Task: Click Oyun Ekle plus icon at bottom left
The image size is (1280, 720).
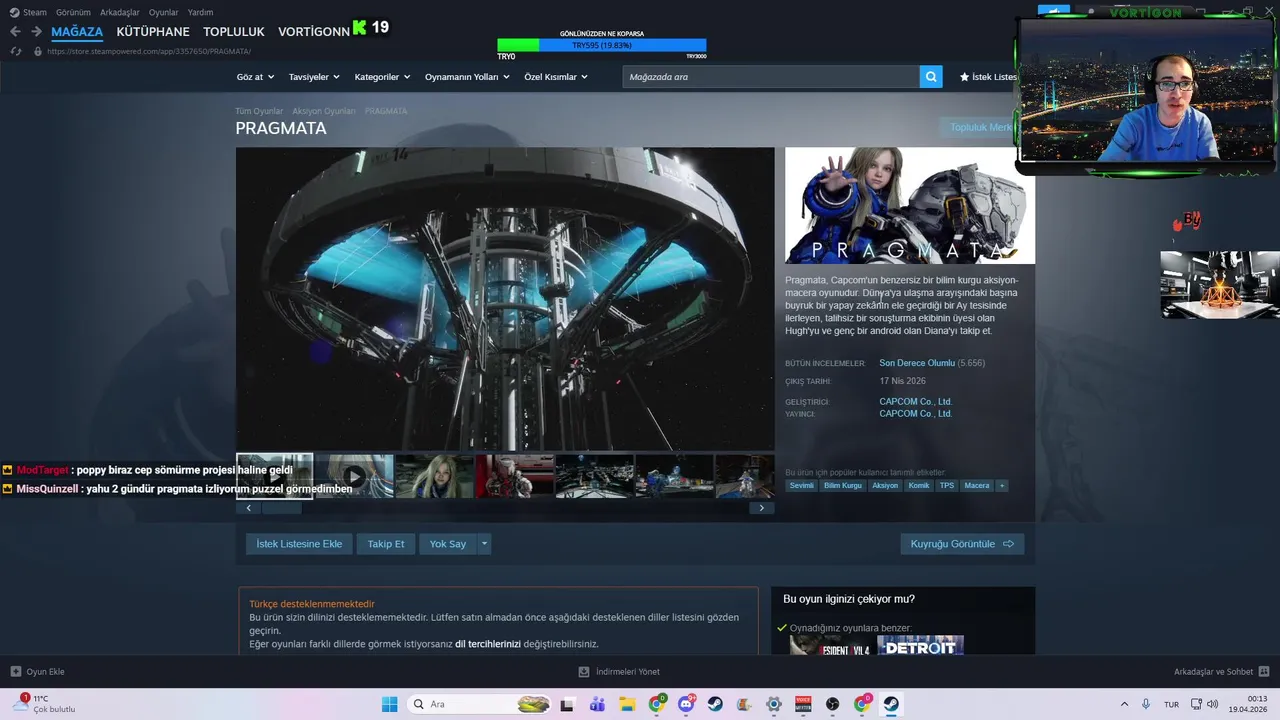Action: [x=15, y=672]
